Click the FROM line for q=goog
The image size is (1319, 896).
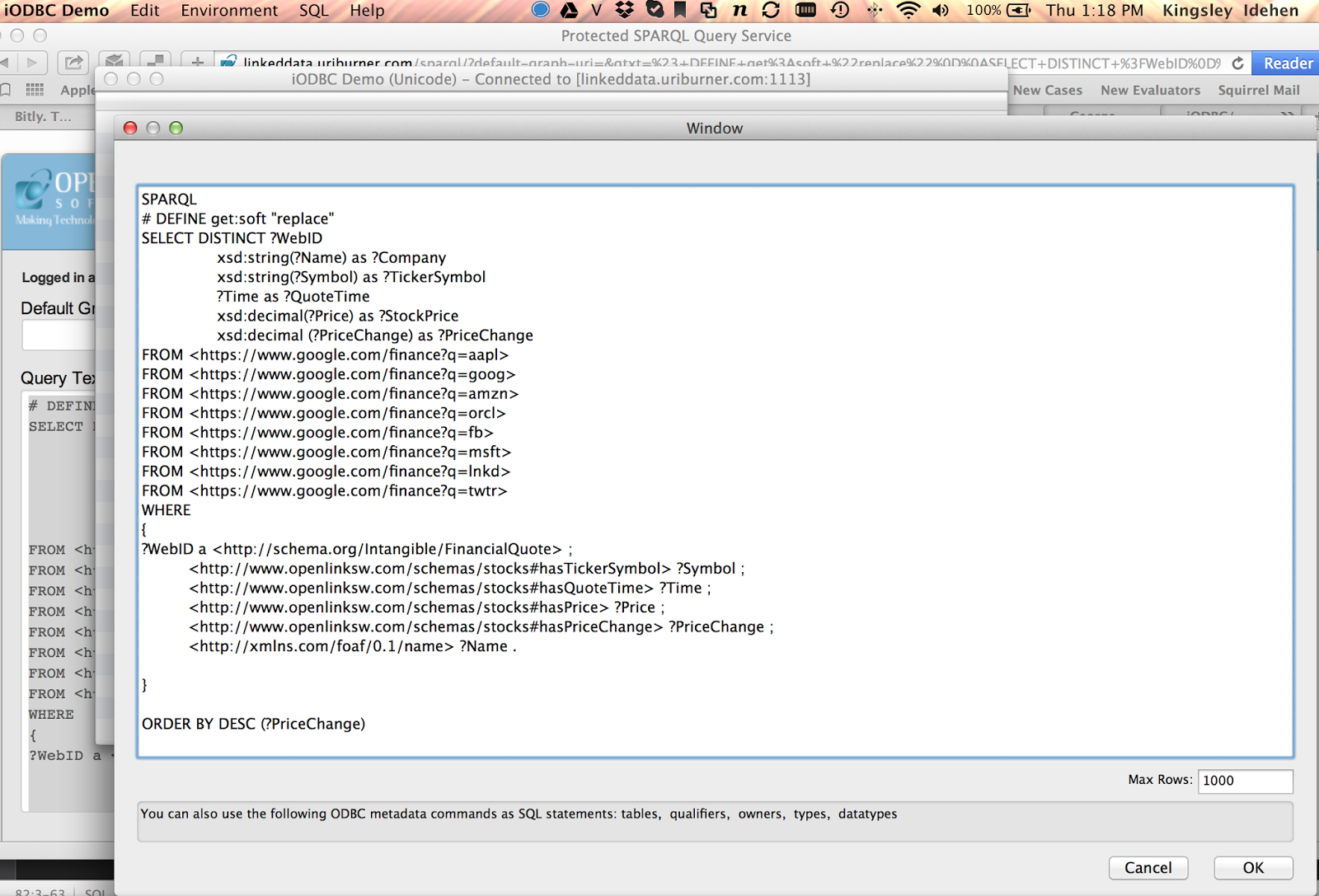click(328, 374)
